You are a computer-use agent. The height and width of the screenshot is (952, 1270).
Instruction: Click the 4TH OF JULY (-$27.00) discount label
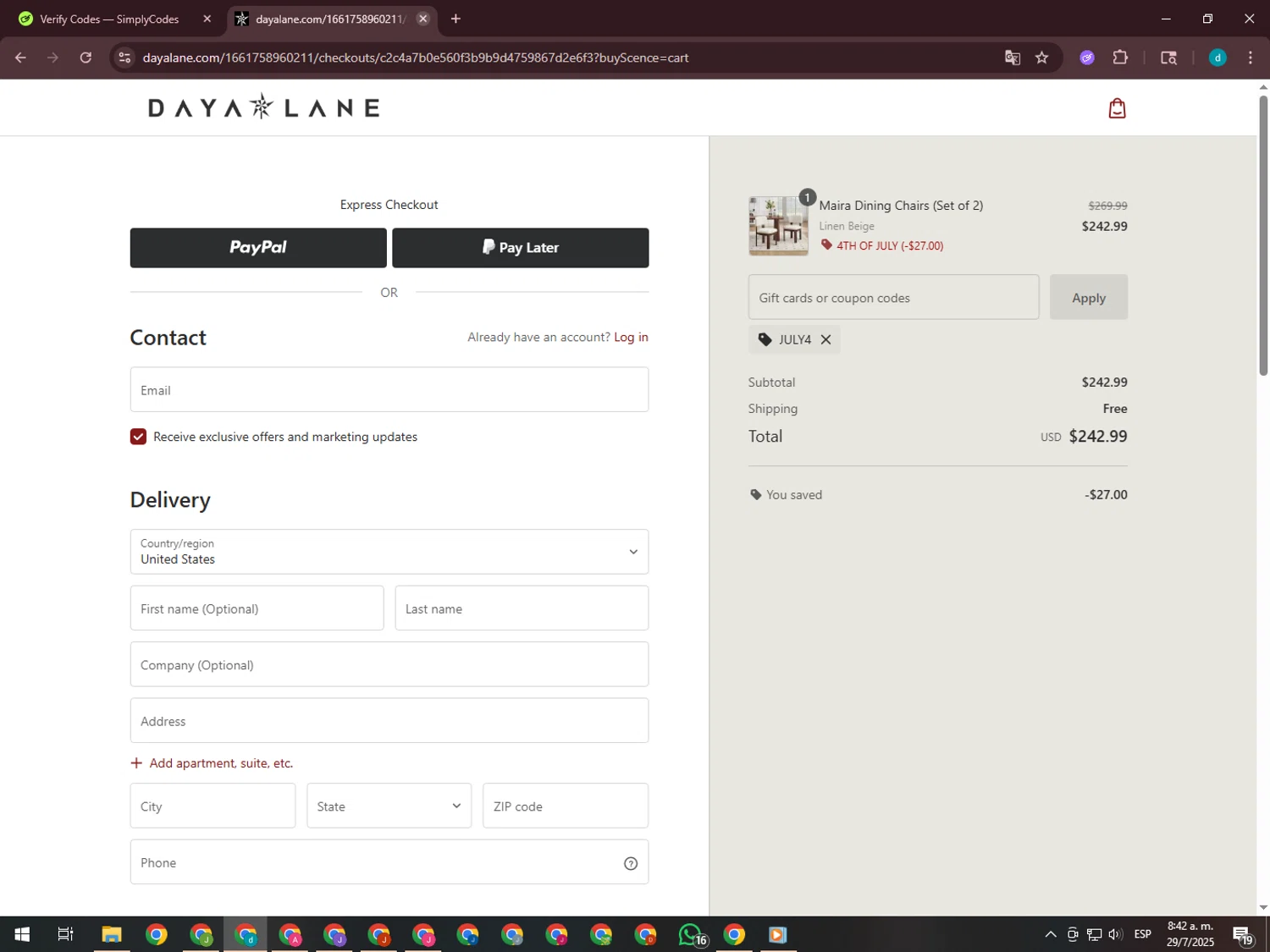click(x=890, y=246)
